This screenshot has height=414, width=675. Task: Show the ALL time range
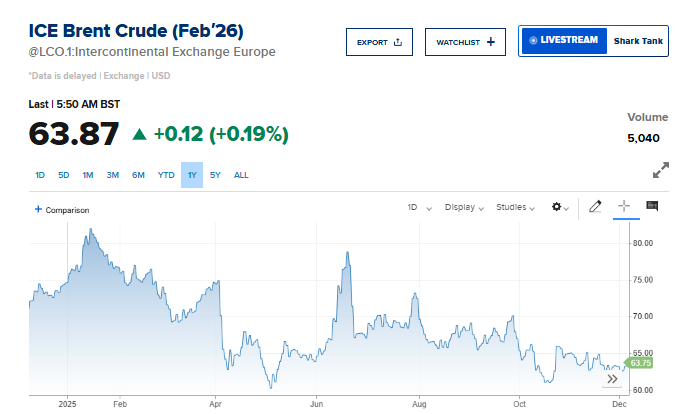(241, 175)
